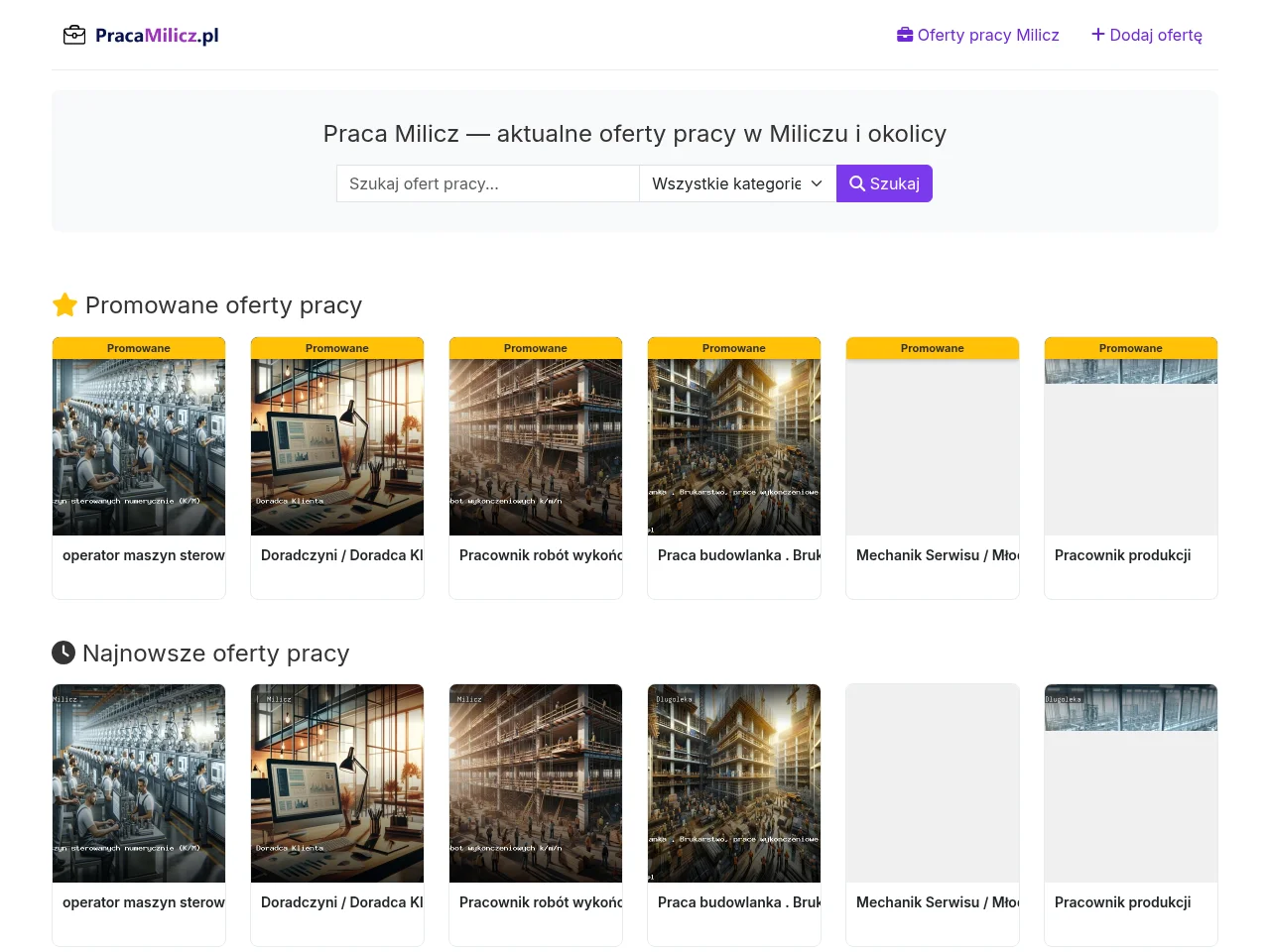Click newest title Pracownik robót wykońc
Screen dimensions: 1270x952
point(541,902)
